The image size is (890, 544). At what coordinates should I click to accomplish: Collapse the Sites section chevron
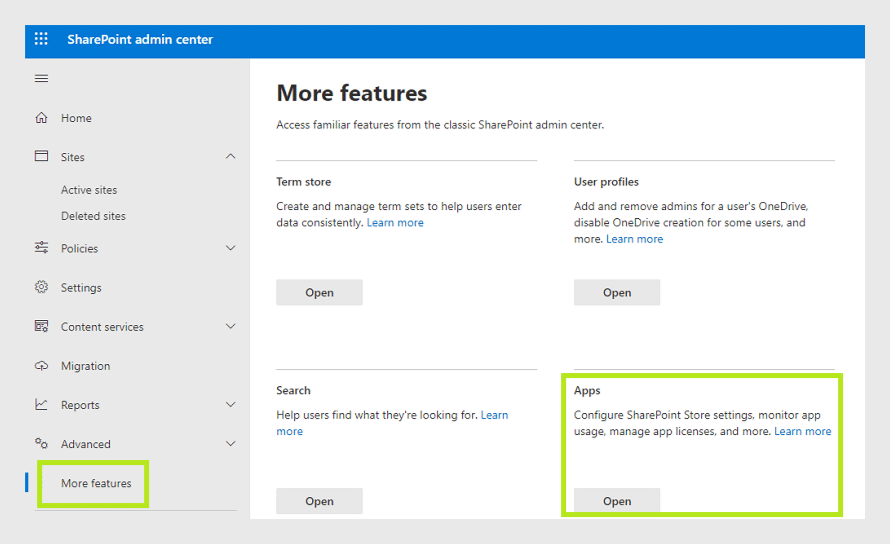pyautogui.click(x=230, y=156)
